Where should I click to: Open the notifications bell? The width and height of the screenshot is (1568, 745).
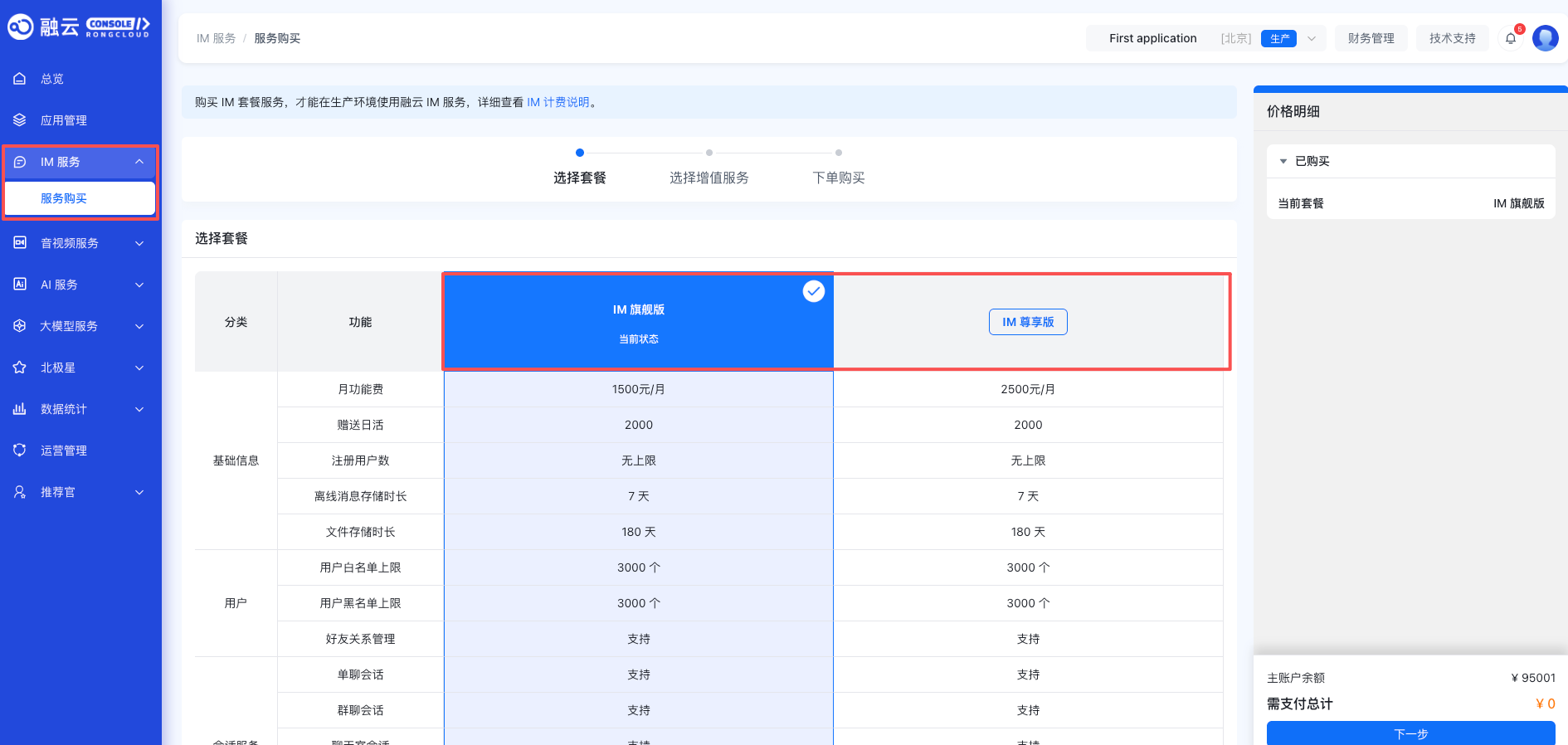(1511, 38)
